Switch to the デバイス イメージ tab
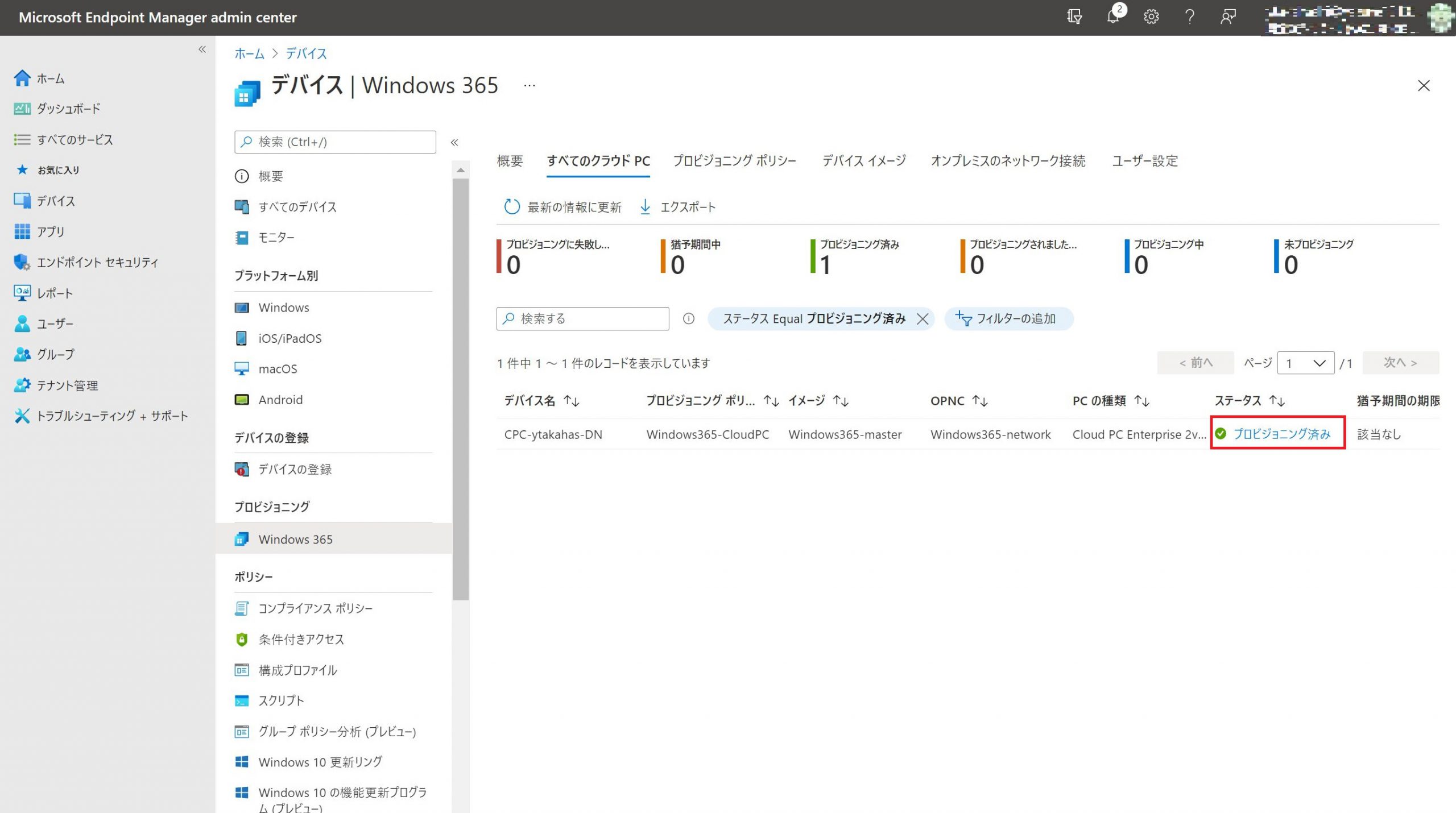 tap(863, 161)
